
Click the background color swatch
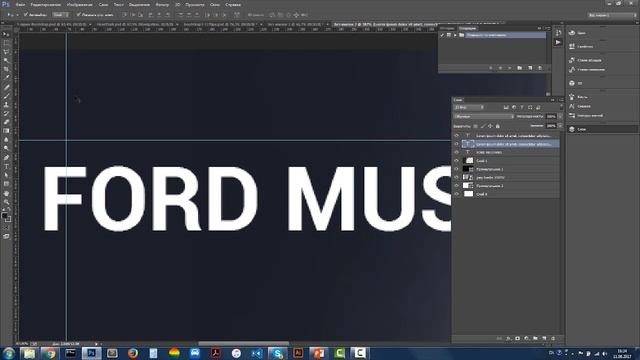9,219
